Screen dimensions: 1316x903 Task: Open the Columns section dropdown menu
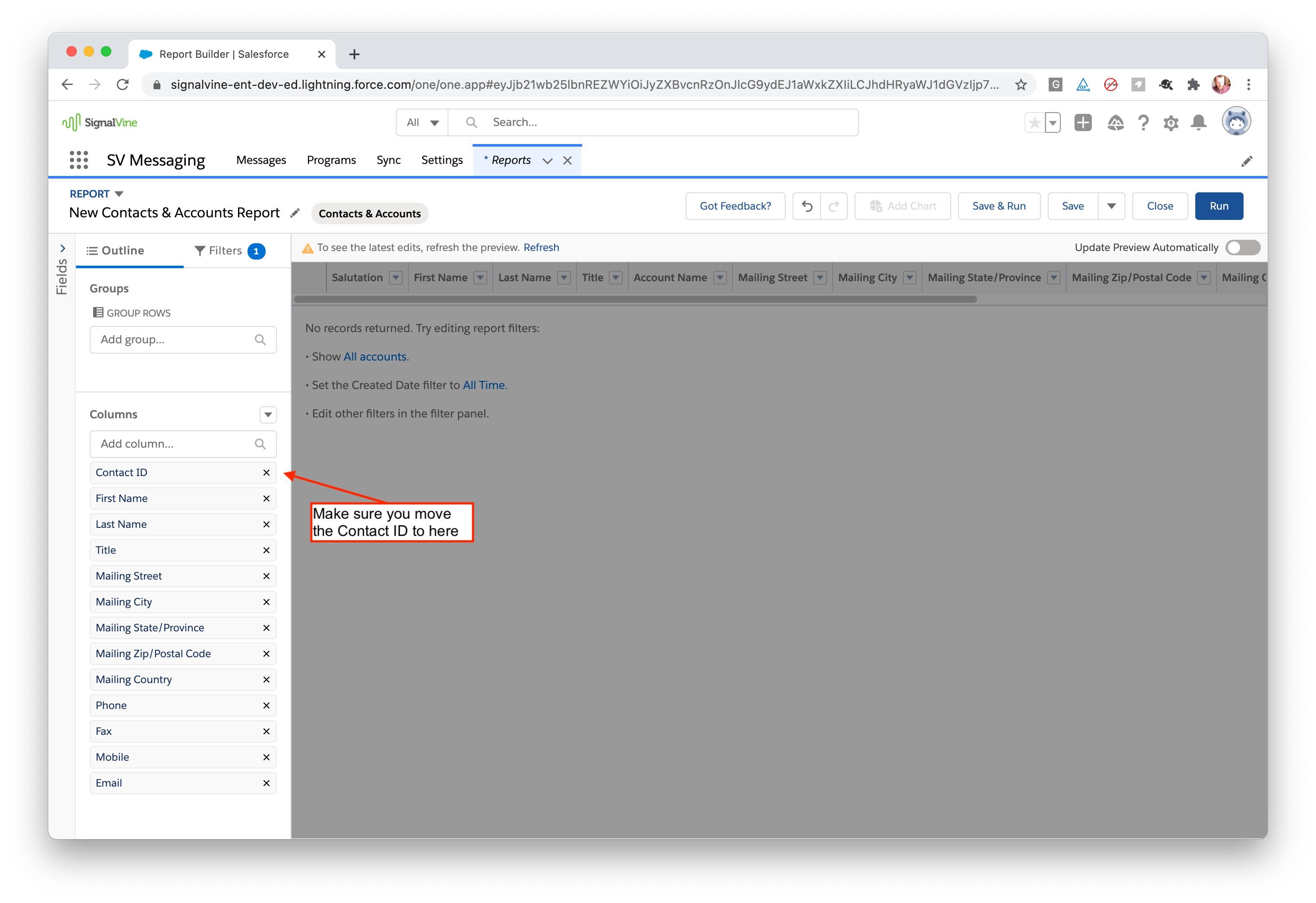(x=268, y=415)
